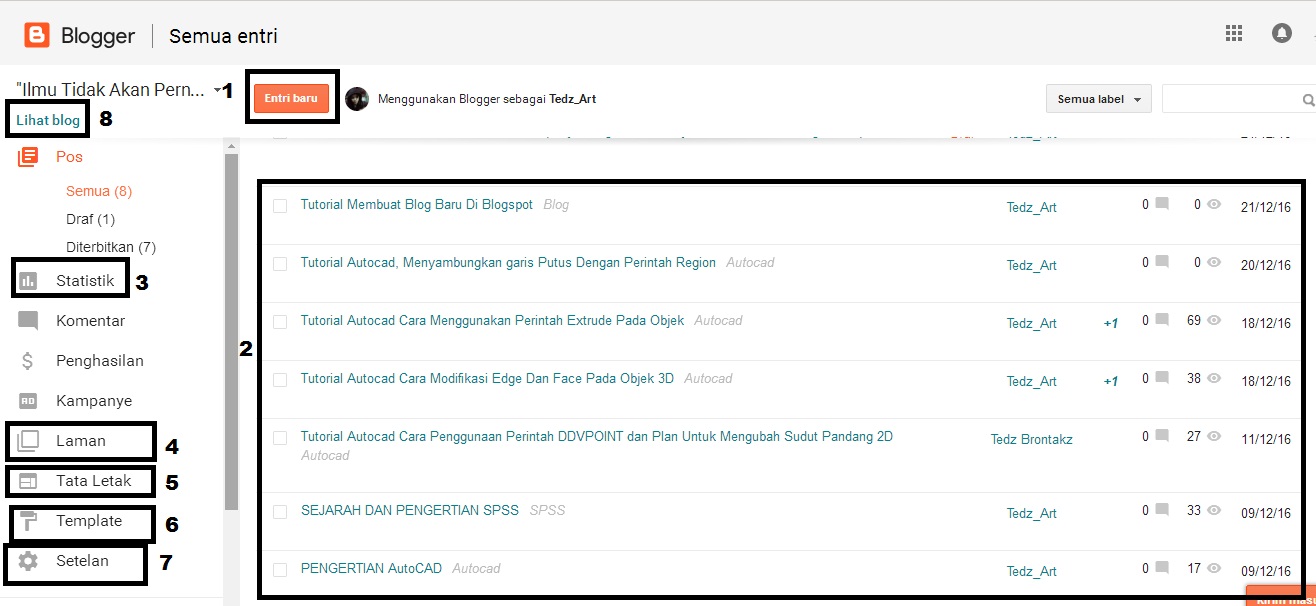Tick the checkbox next to PENGERTIAN AutoCAD
The width and height of the screenshot is (1316, 606).
(x=279, y=567)
